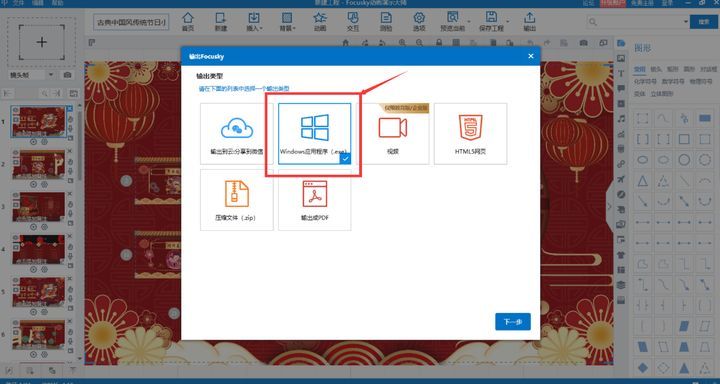Open the Insert dropdown in toolbar
The width and height of the screenshot is (720, 384).
[254, 22]
